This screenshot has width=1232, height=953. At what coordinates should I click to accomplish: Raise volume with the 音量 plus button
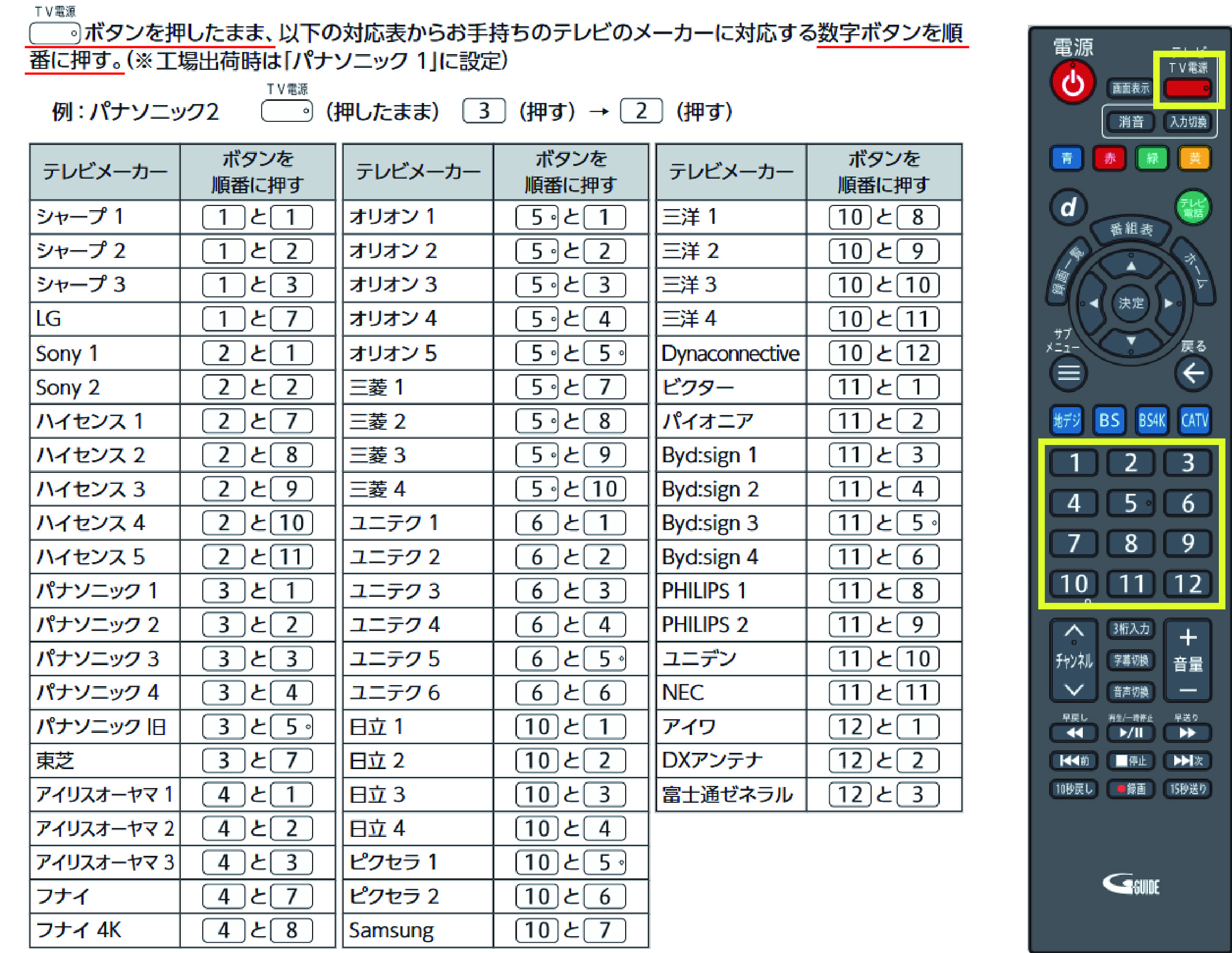coord(1188,638)
